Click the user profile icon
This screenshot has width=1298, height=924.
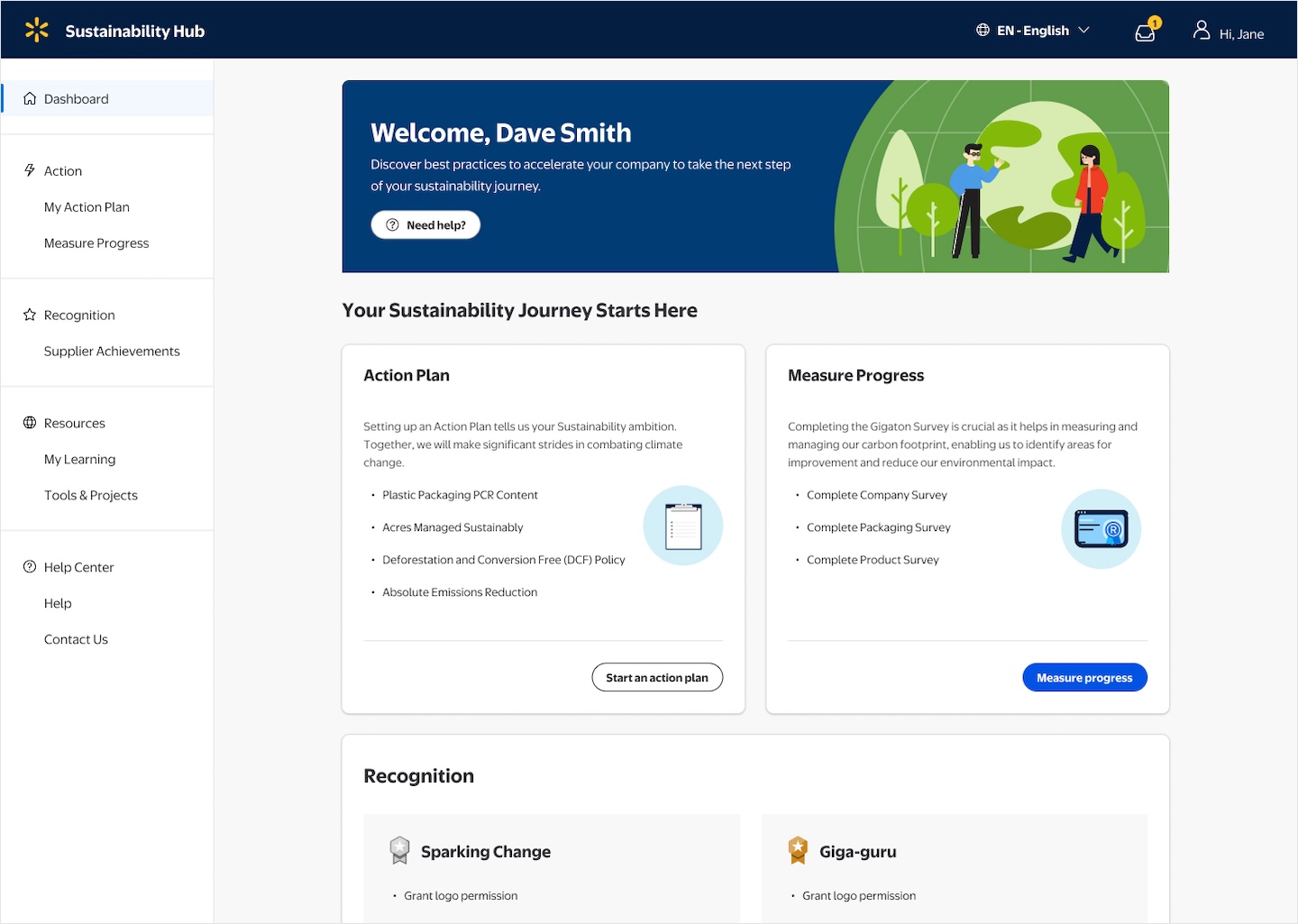(x=1201, y=29)
